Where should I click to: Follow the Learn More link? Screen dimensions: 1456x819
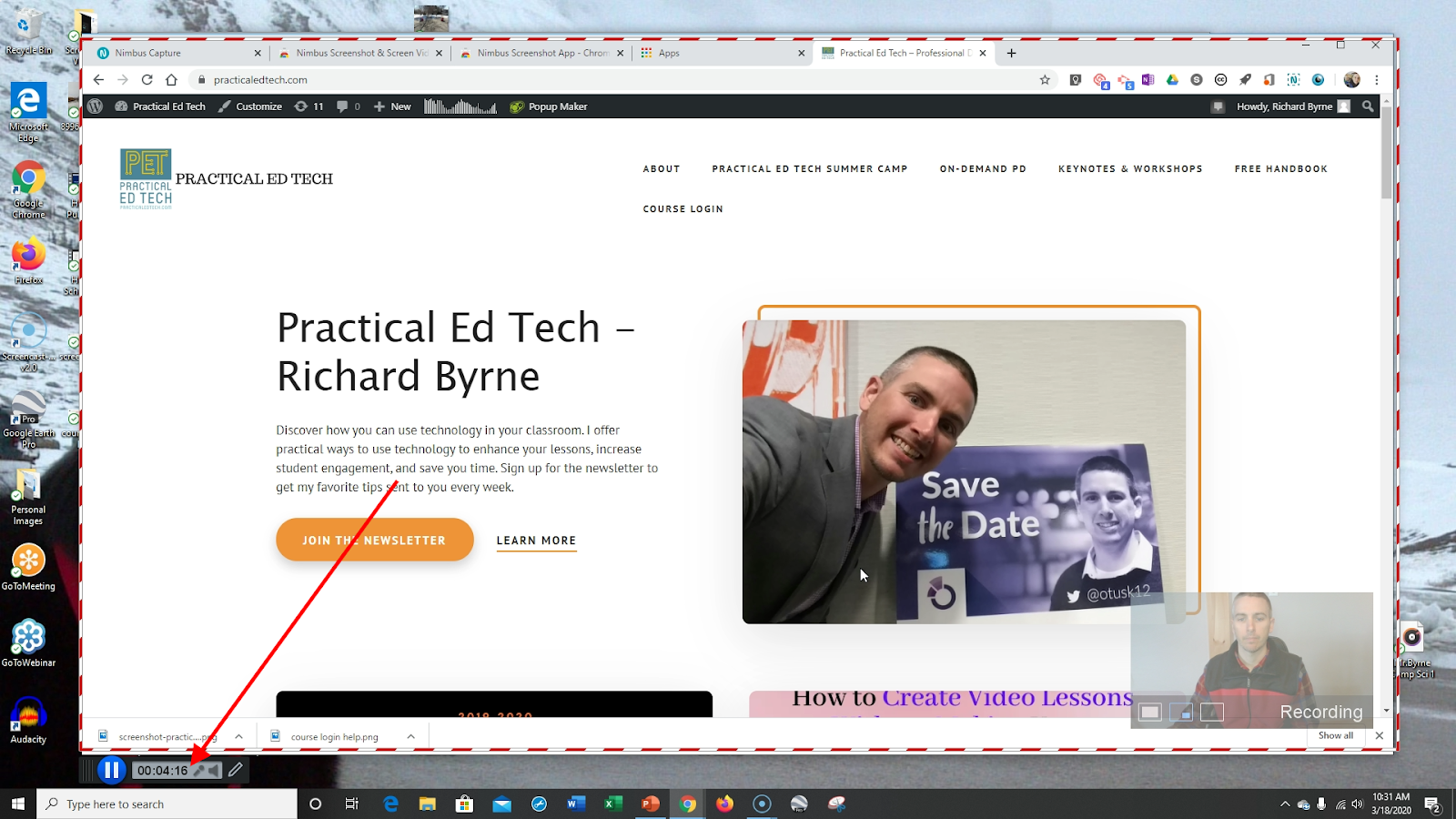click(536, 541)
